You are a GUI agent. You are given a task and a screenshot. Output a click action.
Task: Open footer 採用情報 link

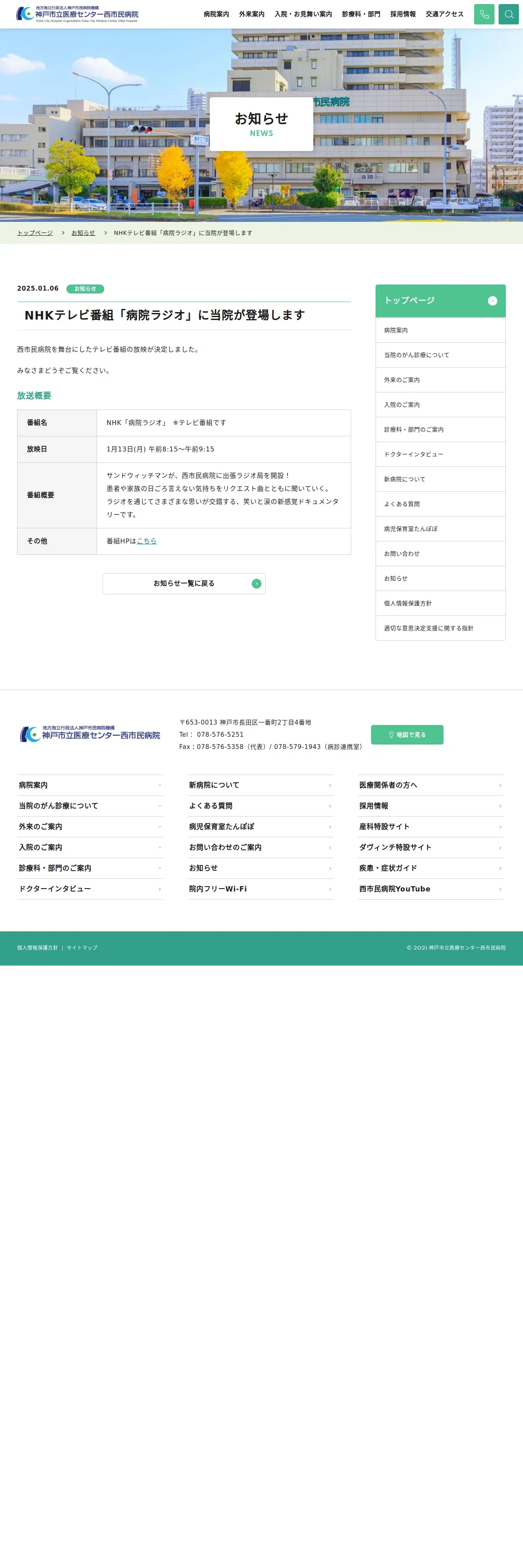(431, 806)
